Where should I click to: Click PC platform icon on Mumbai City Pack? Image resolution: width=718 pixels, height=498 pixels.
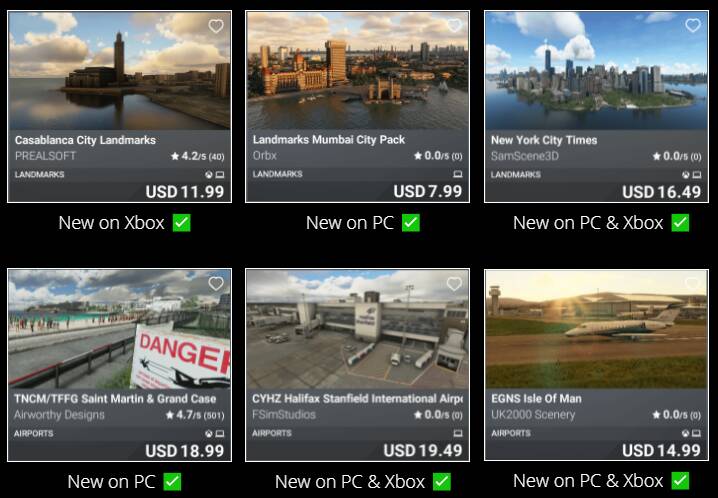(x=457, y=174)
